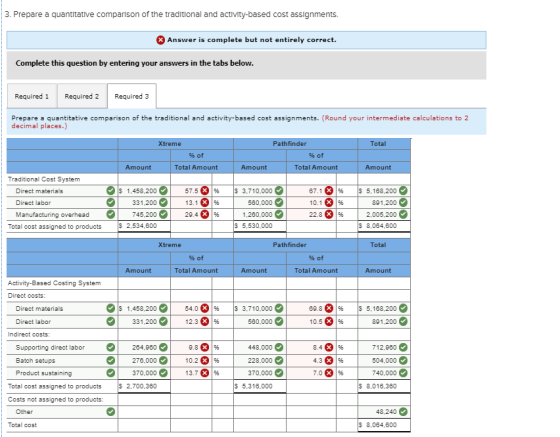Click green check beside Other 48,240
560x437 pixels.
(x=403, y=412)
